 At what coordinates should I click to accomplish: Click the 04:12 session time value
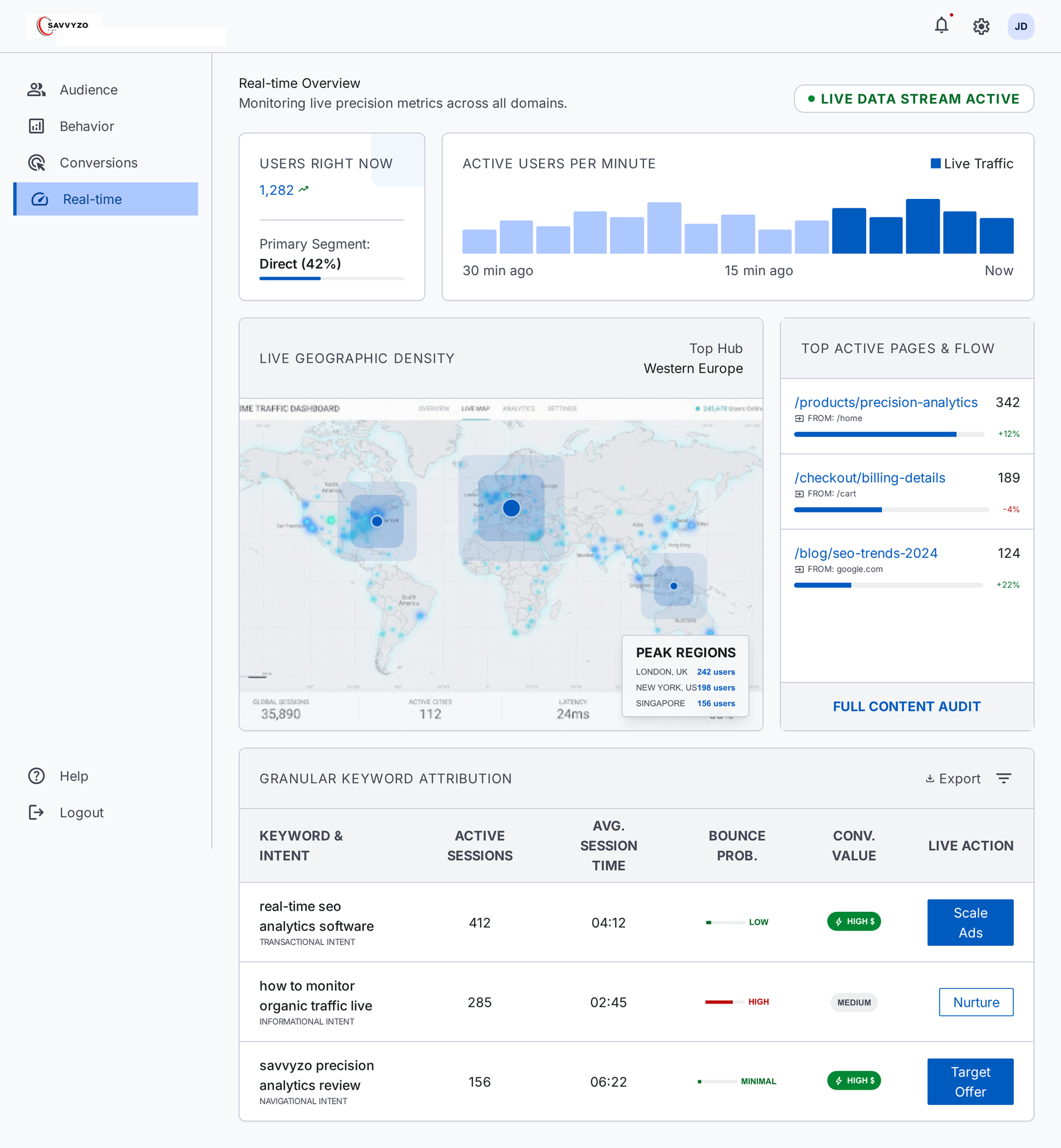click(608, 923)
